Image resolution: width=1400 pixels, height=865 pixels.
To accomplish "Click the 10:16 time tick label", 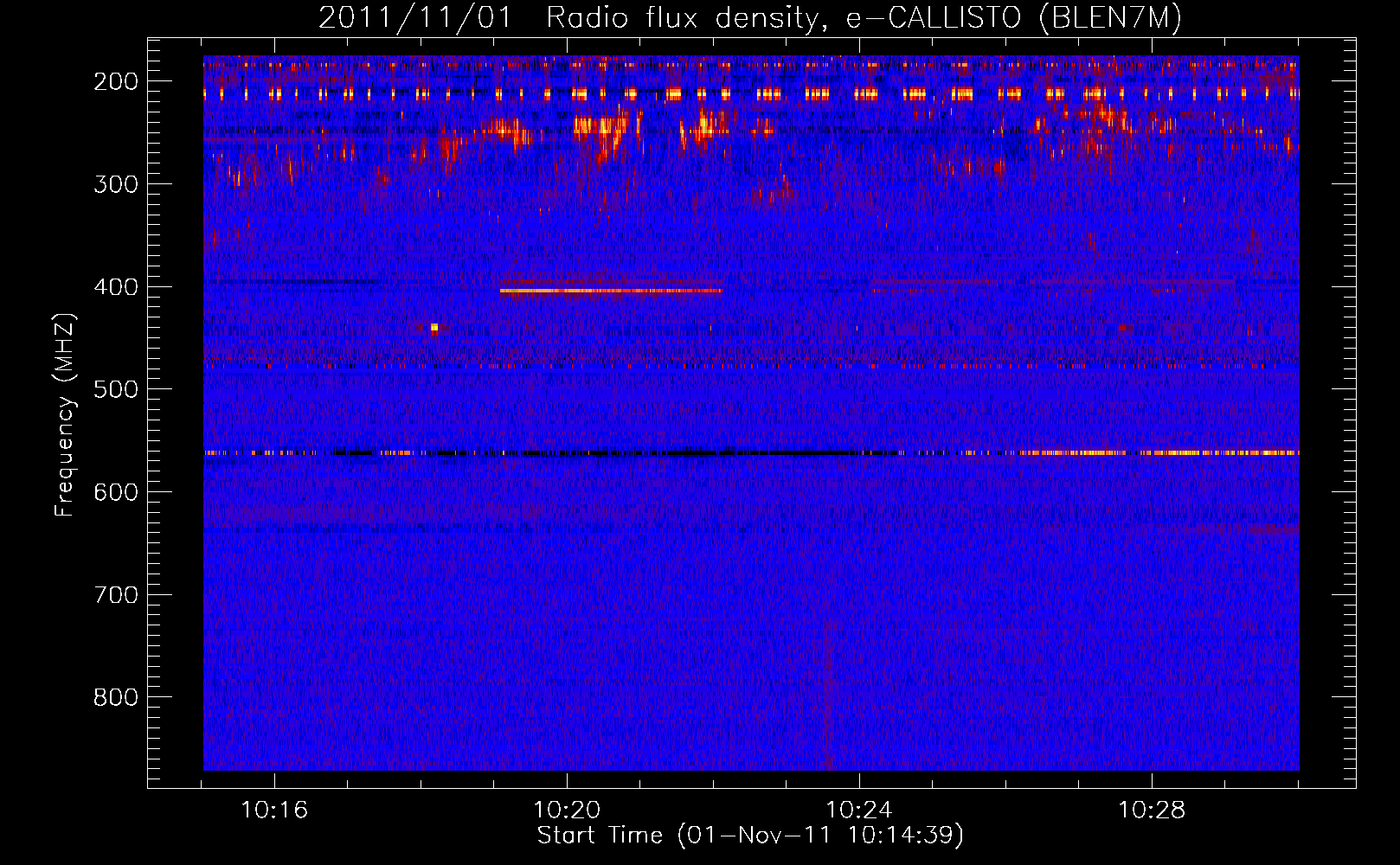I will 274,811.
